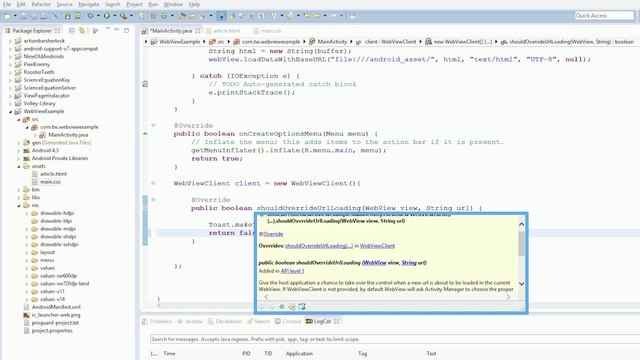Click the Quick Access search field
This screenshot has height=360, width=640.
pyautogui.click(x=604, y=16)
